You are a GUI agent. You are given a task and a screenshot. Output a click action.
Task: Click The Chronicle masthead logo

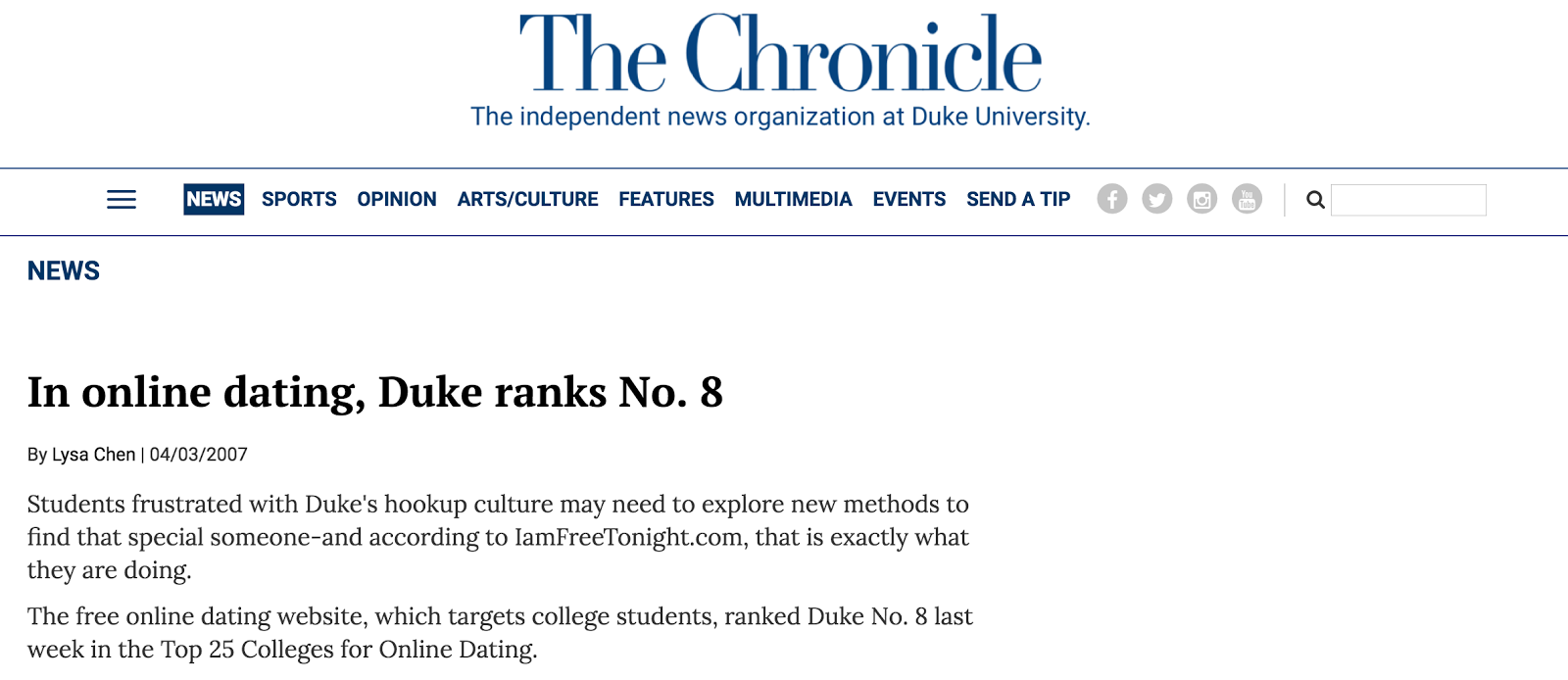coord(780,55)
